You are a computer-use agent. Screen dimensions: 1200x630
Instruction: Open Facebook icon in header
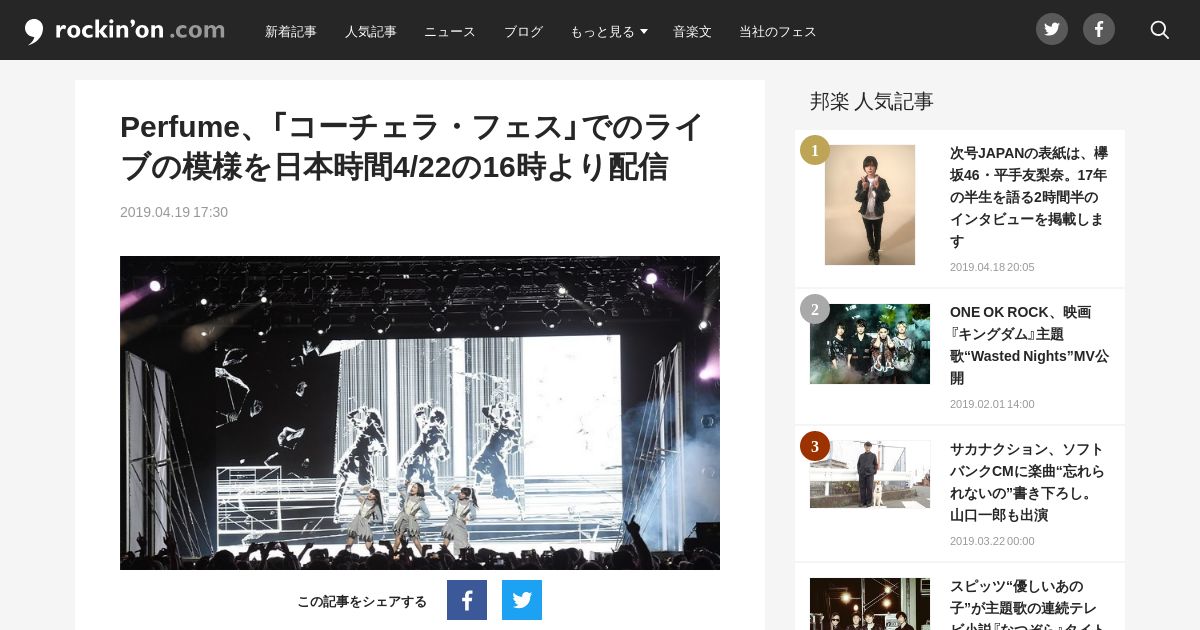(1099, 29)
